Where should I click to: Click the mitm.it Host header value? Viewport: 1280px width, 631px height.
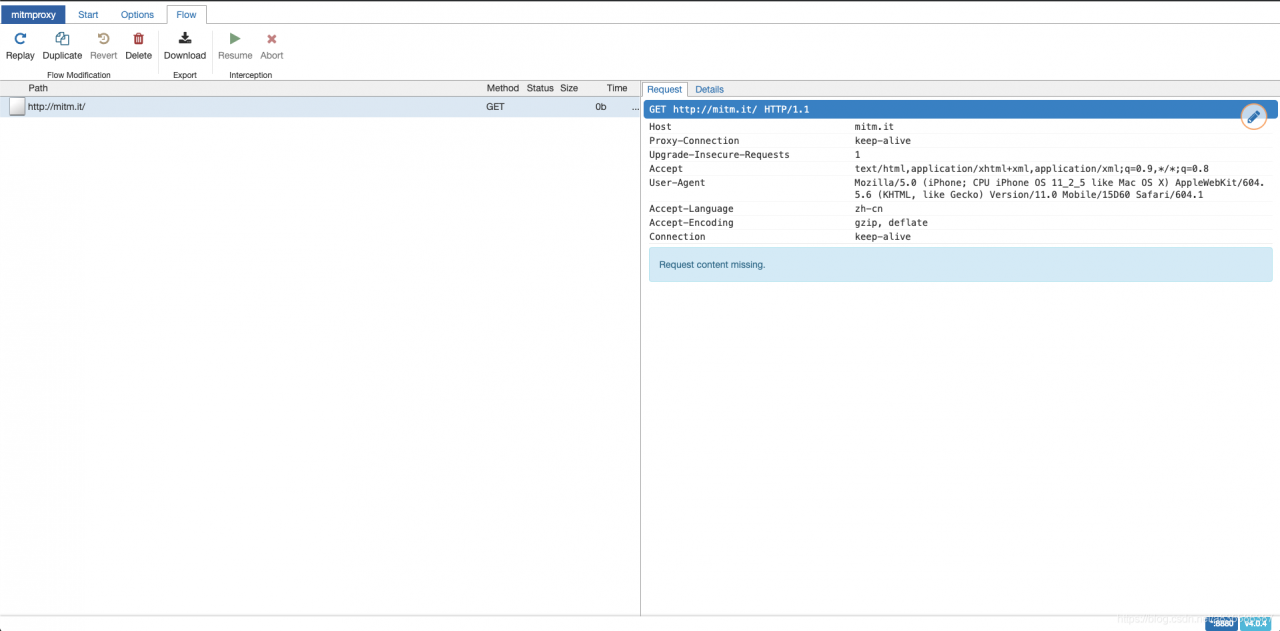(874, 127)
